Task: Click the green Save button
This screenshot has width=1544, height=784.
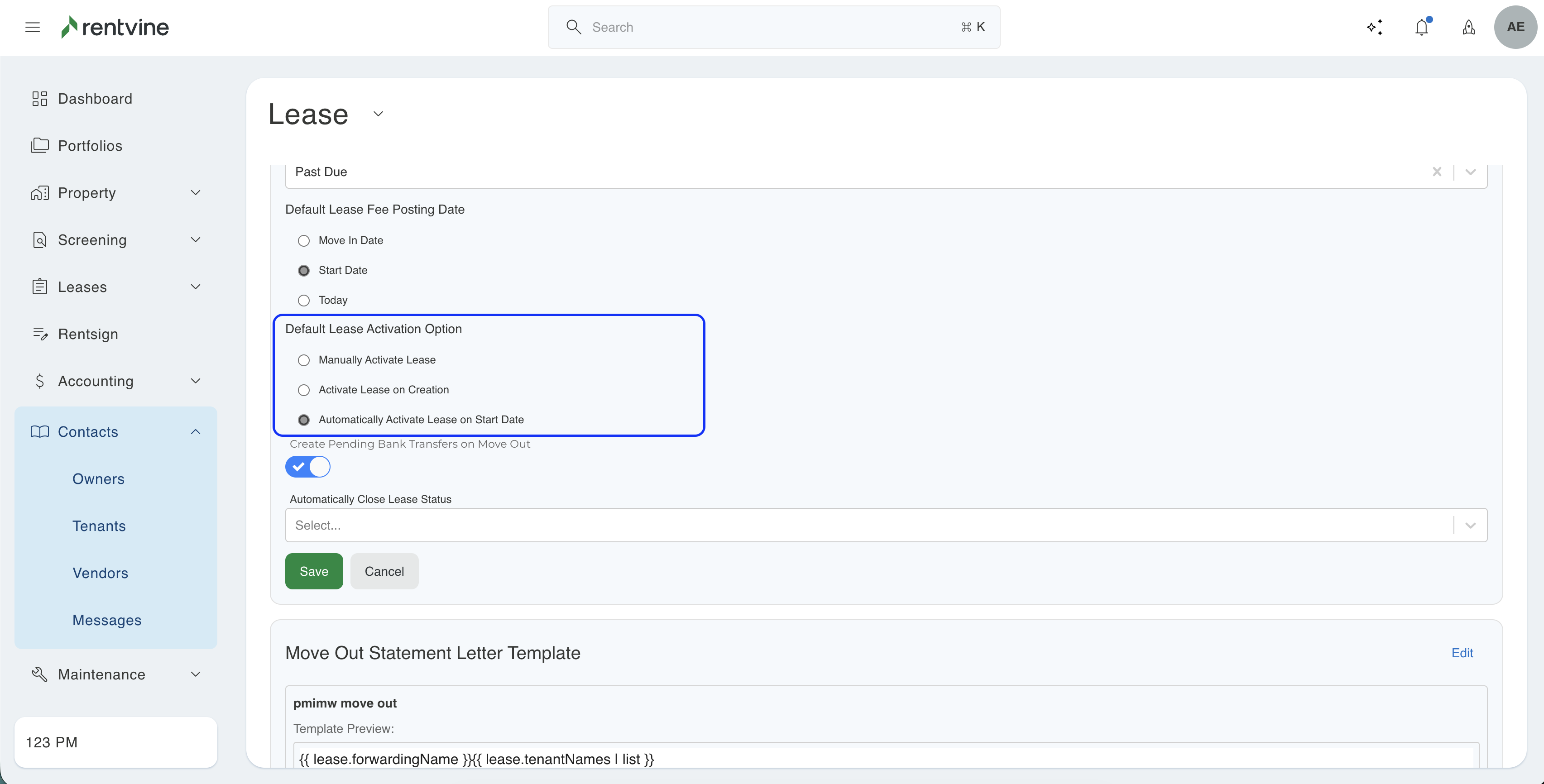Action: click(x=313, y=571)
